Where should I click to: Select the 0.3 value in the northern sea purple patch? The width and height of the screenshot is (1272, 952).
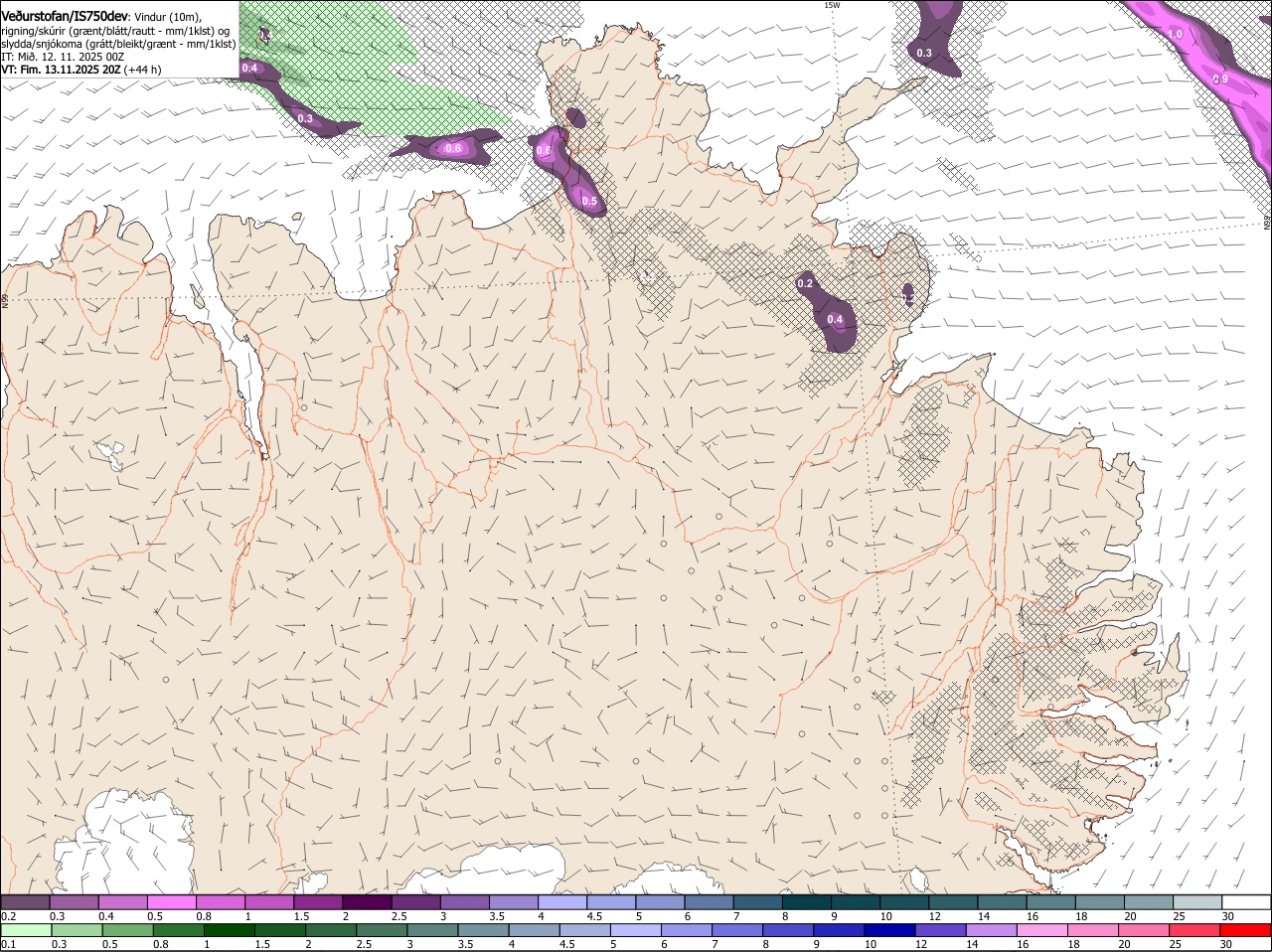click(924, 53)
